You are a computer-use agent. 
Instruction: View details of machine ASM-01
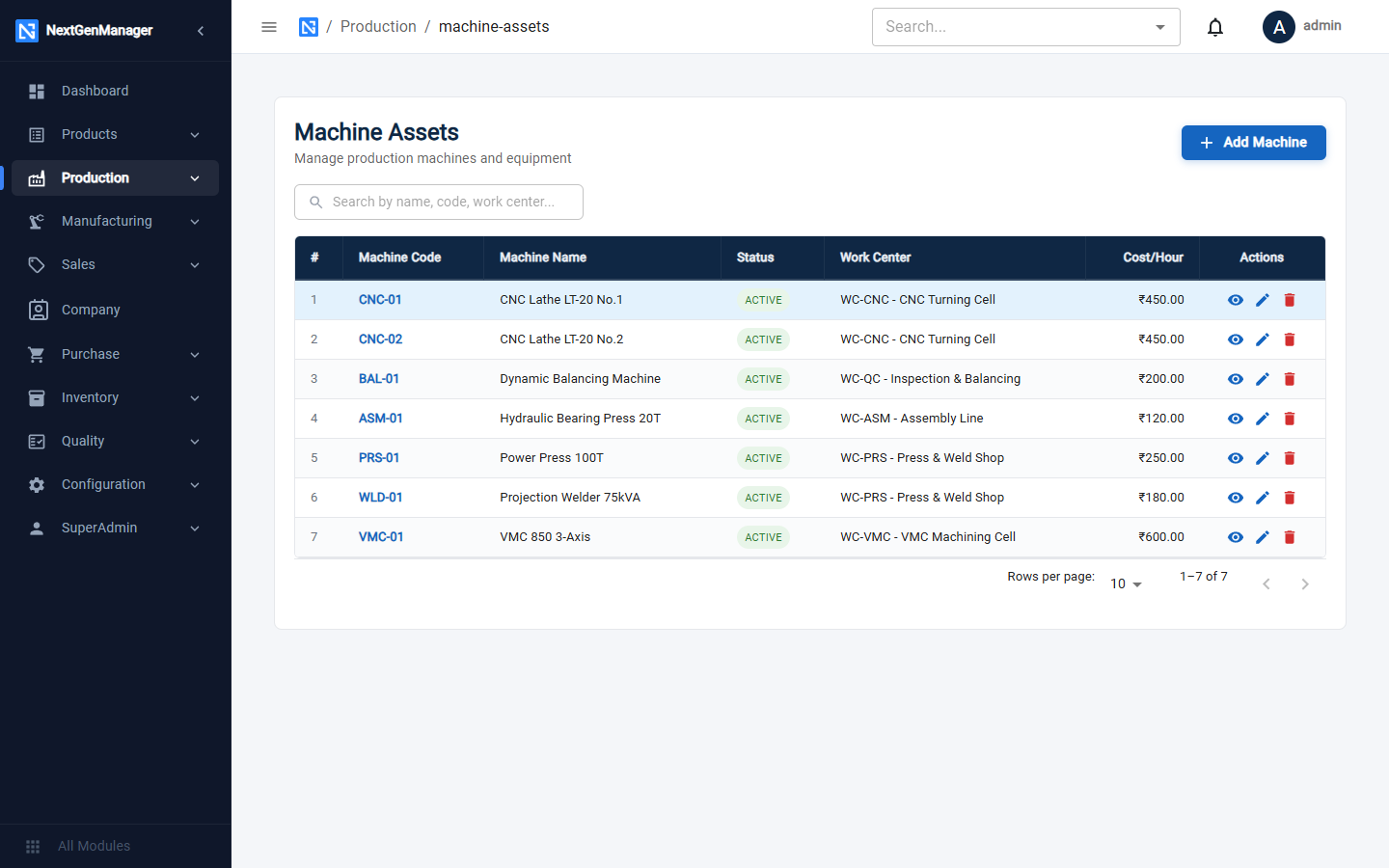pyautogui.click(x=1235, y=419)
